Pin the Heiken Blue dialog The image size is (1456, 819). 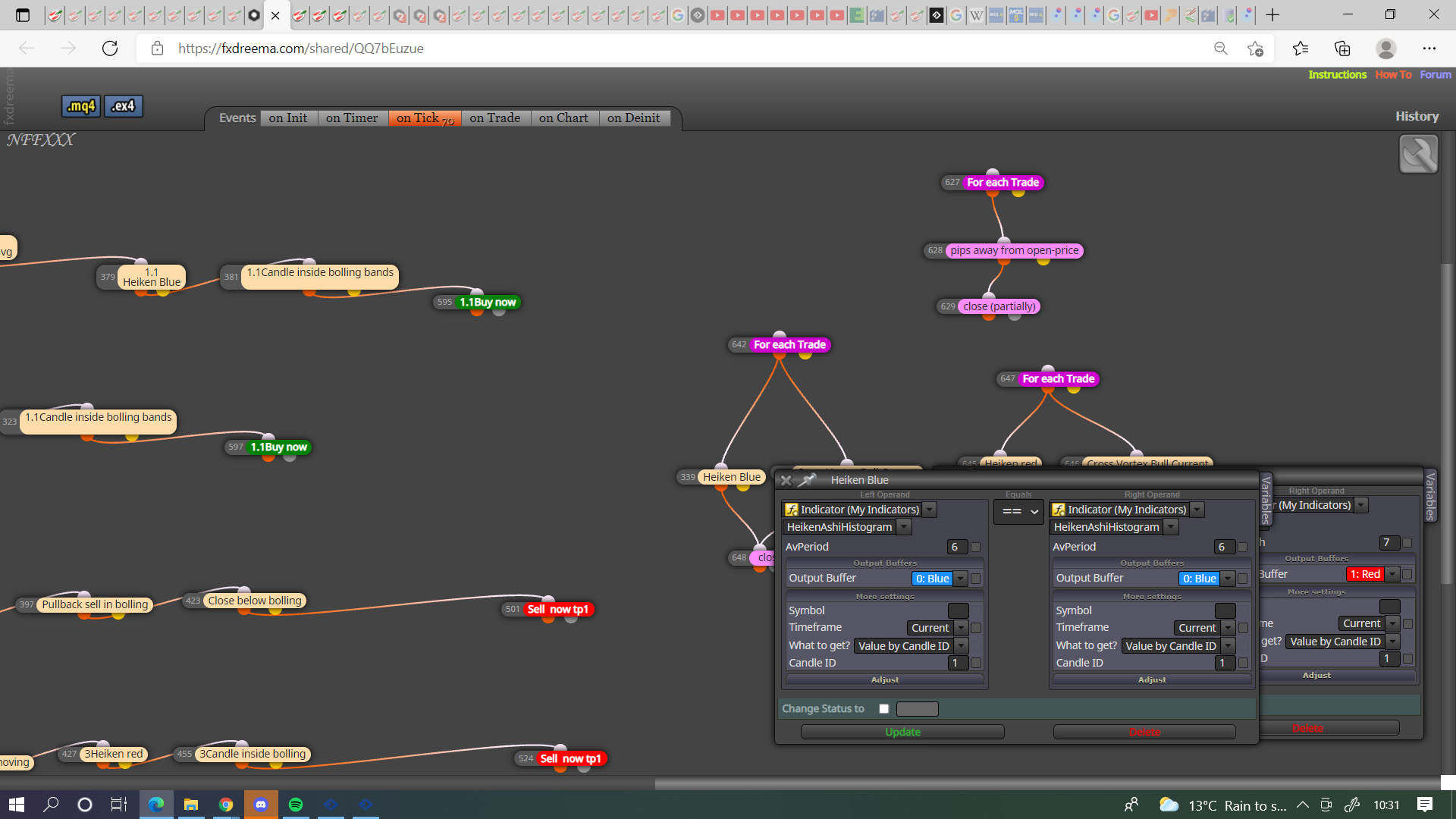807,480
